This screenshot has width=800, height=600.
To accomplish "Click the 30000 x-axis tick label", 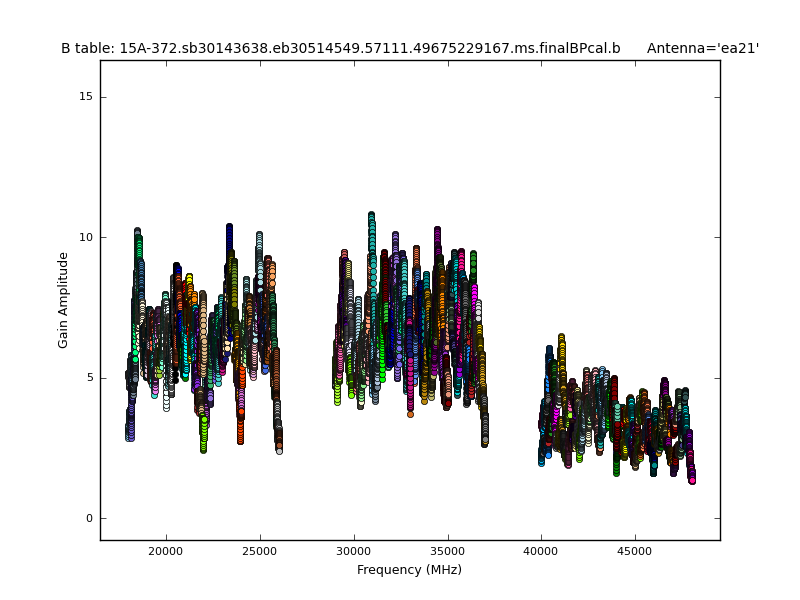I will click(x=354, y=550).
